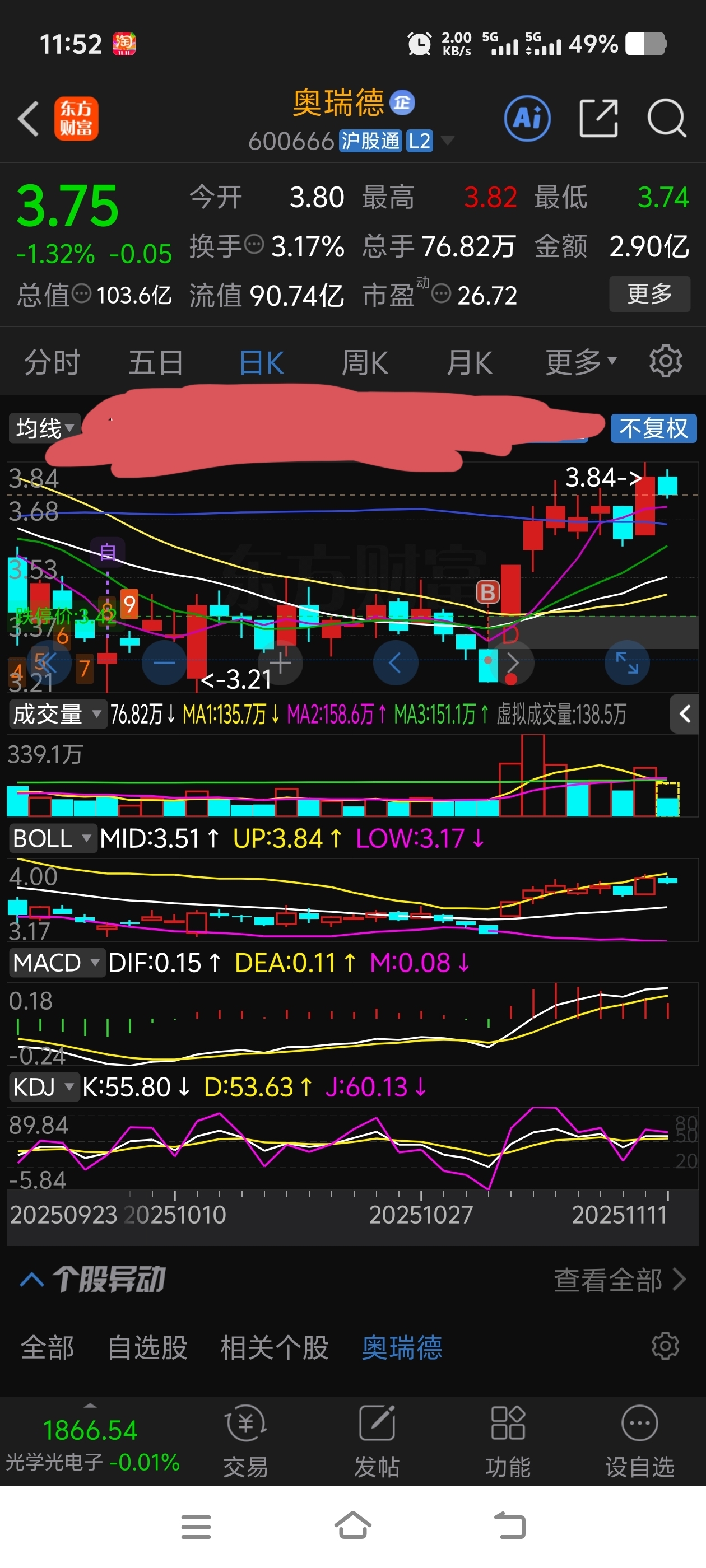Screen dimensions: 706x1568
Task: Tap the 更多 quote details button
Action: click(649, 294)
